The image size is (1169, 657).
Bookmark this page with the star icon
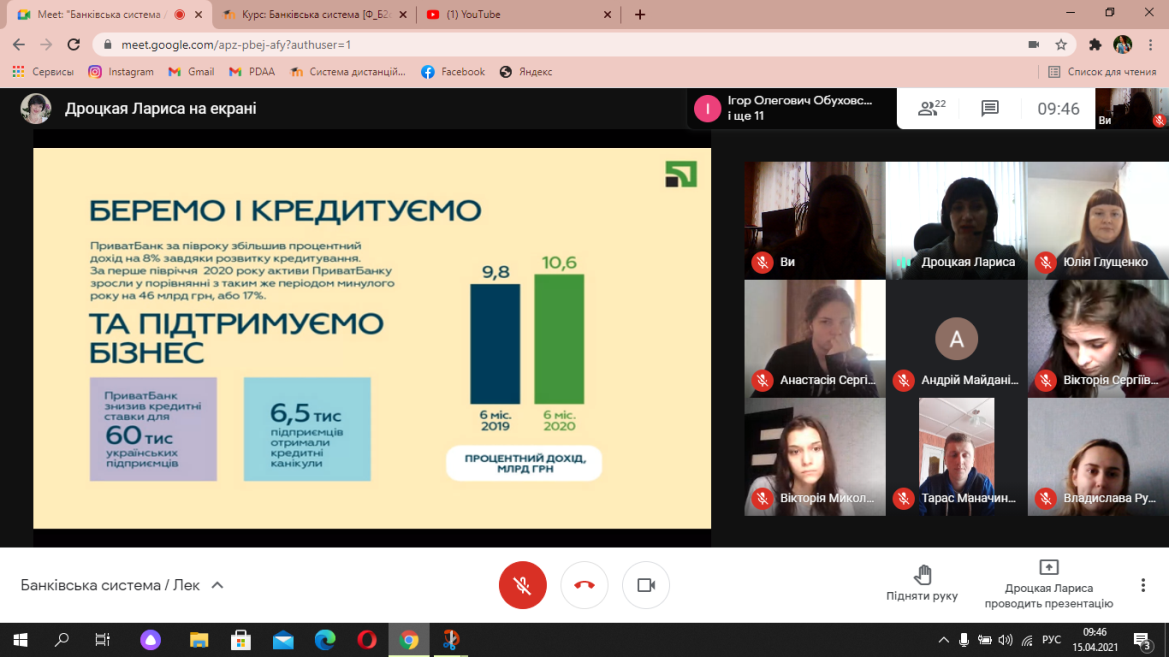pos(1061,45)
